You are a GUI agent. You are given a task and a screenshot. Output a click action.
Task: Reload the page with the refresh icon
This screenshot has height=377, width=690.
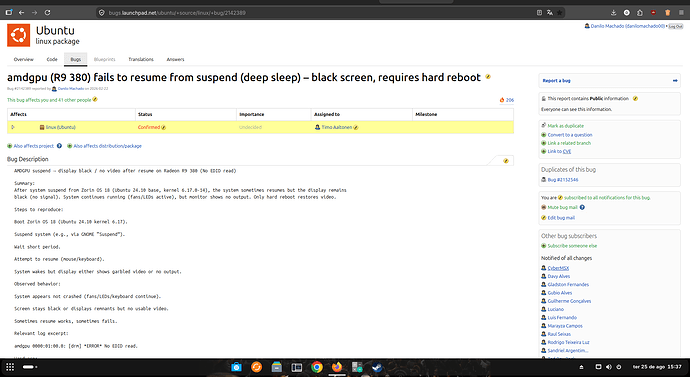[x=48, y=13]
